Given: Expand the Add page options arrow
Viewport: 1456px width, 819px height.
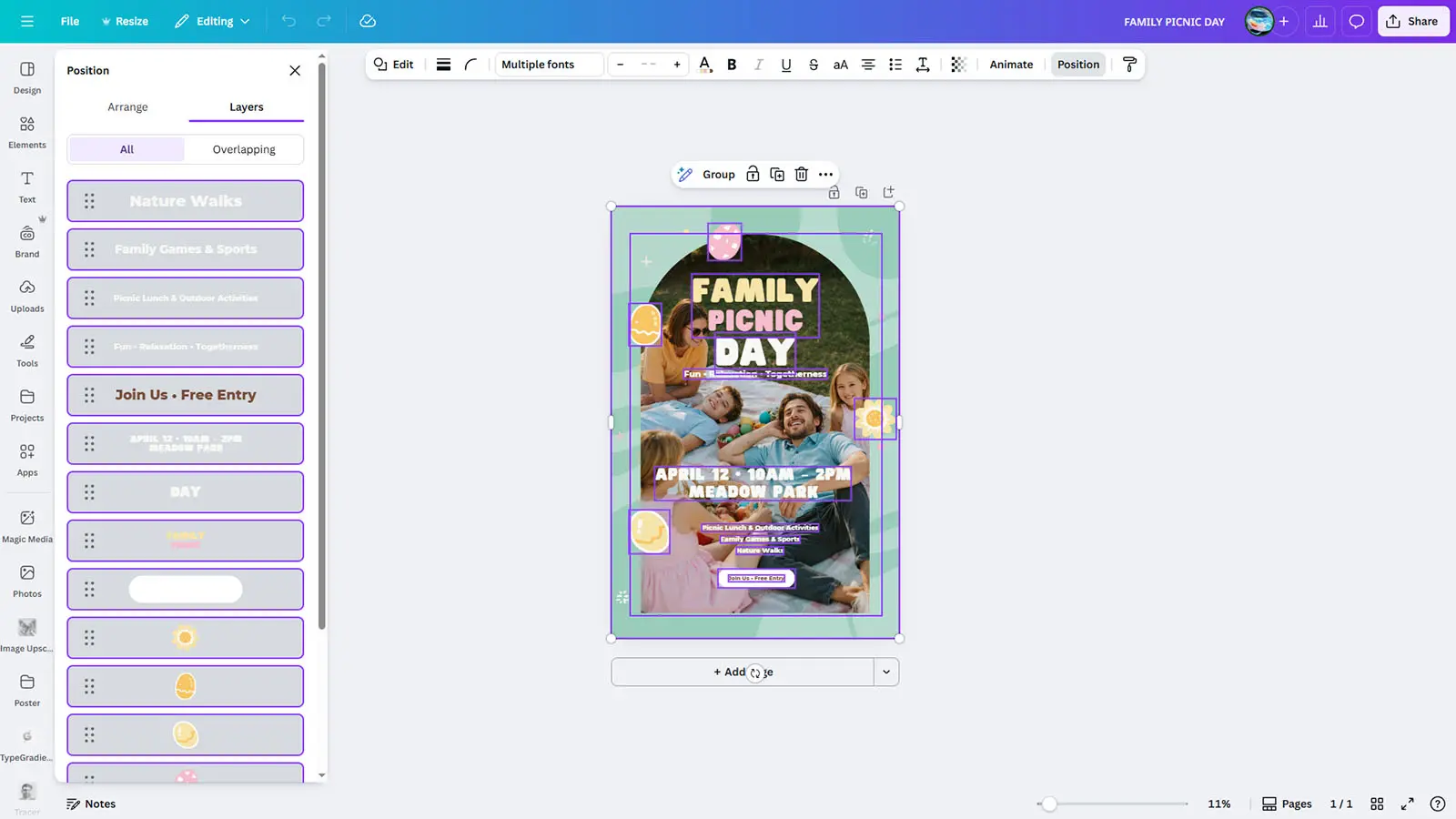Looking at the screenshot, I should (886, 672).
